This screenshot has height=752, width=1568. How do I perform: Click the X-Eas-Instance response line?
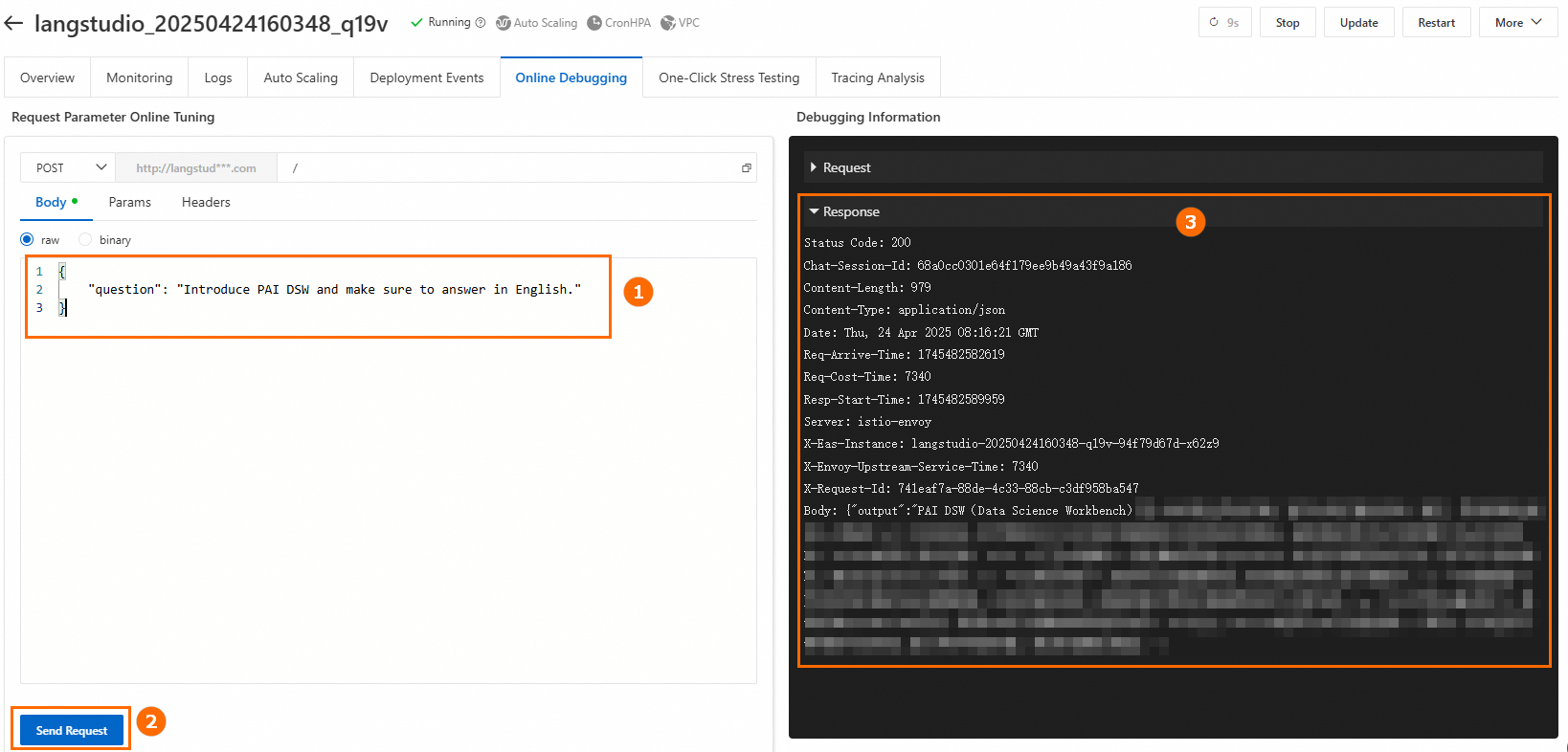pyautogui.click(x=1012, y=444)
